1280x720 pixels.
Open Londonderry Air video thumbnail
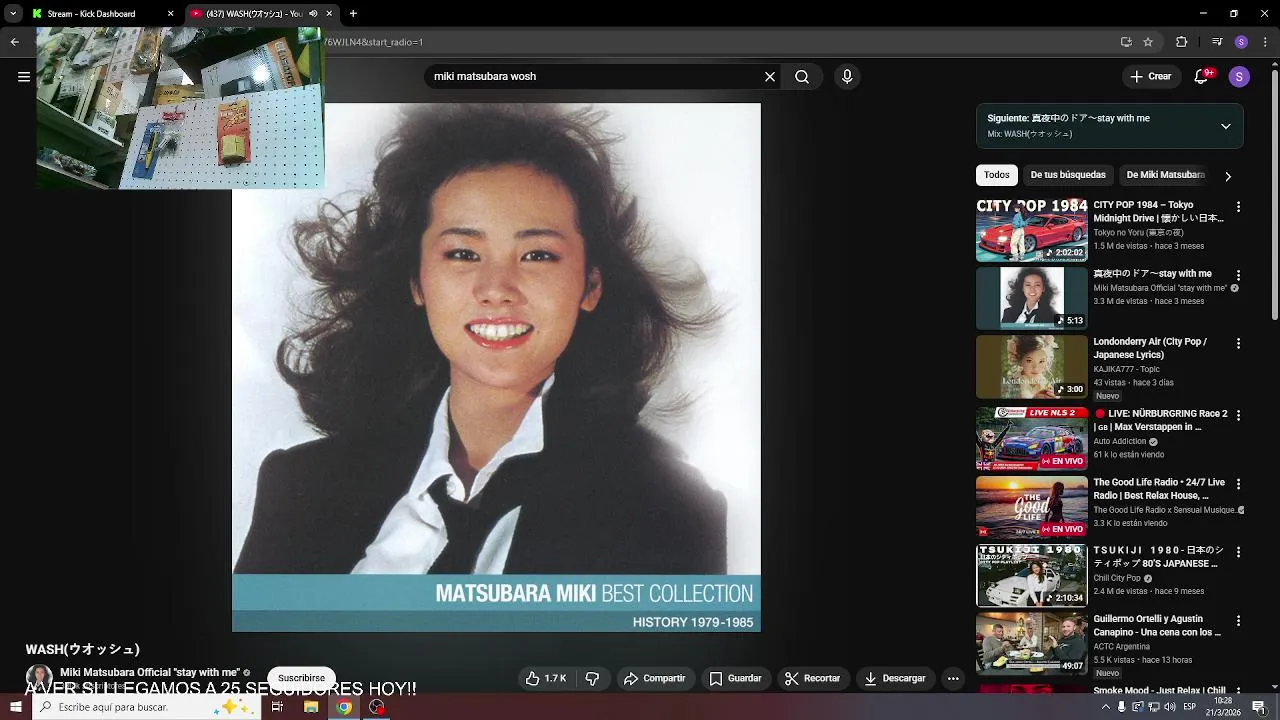coord(1032,367)
